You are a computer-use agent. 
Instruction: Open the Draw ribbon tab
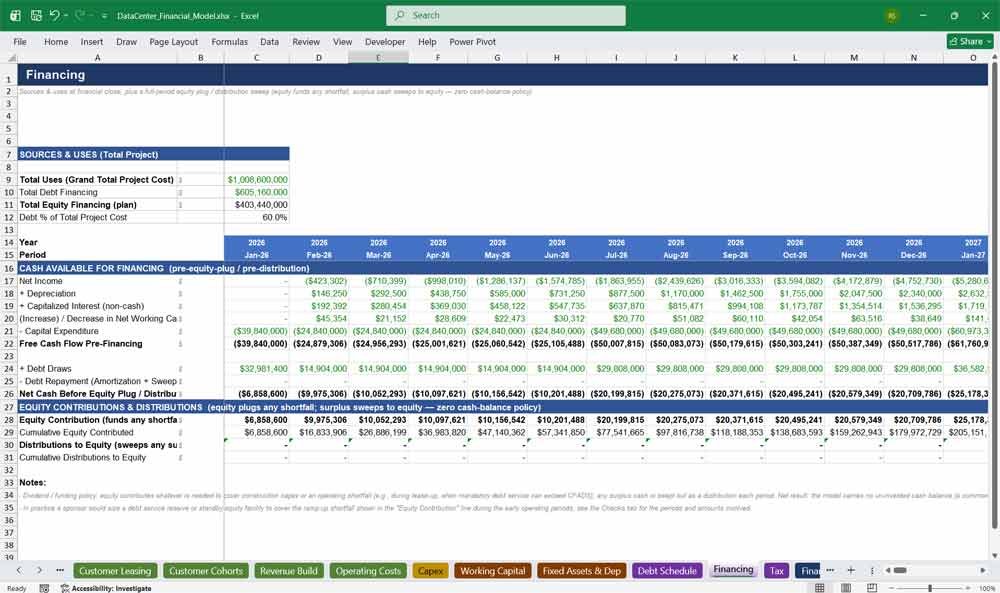[x=126, y=41]
